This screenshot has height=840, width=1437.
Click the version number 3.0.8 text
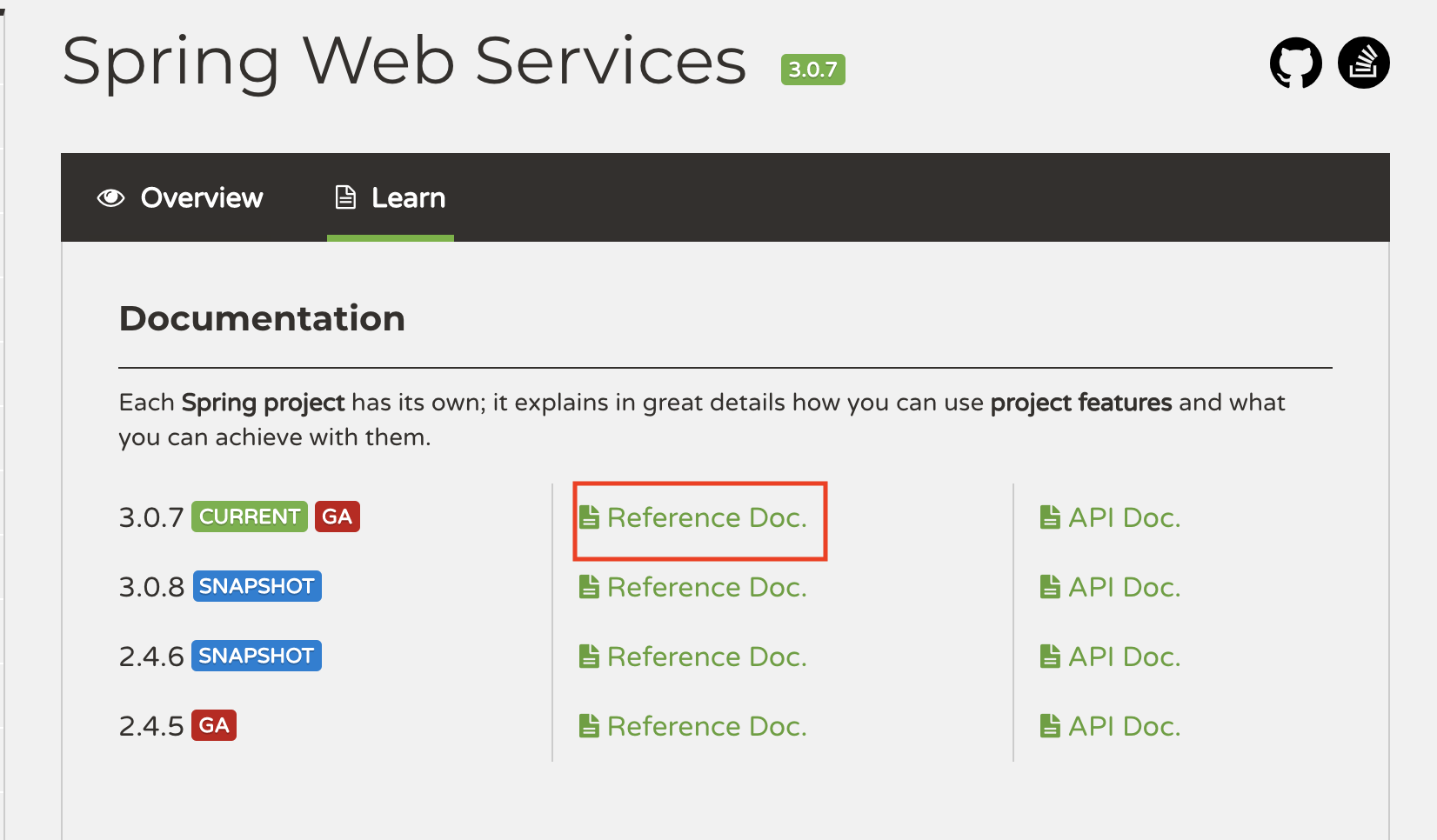[x=151, y=587]
